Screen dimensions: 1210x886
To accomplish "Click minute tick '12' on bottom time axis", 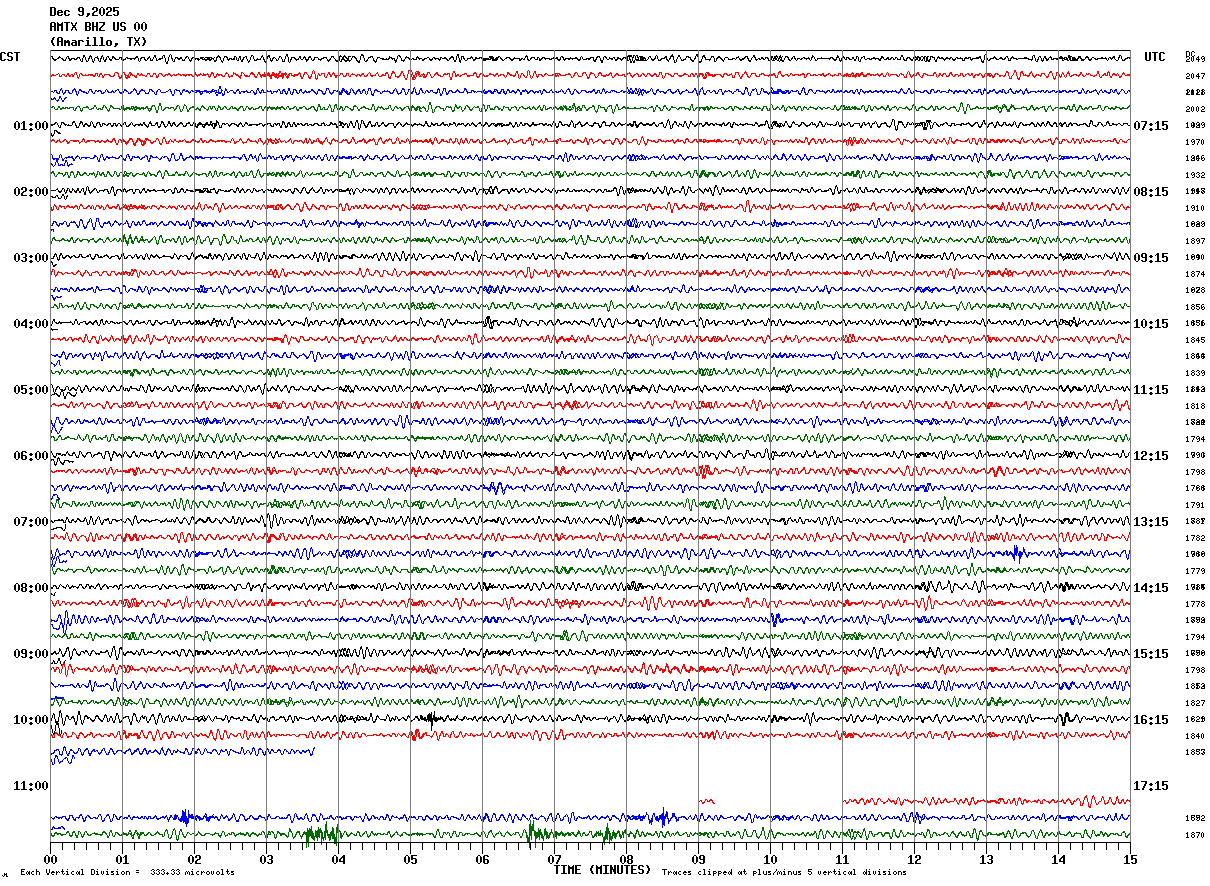I will click(914, 859).
